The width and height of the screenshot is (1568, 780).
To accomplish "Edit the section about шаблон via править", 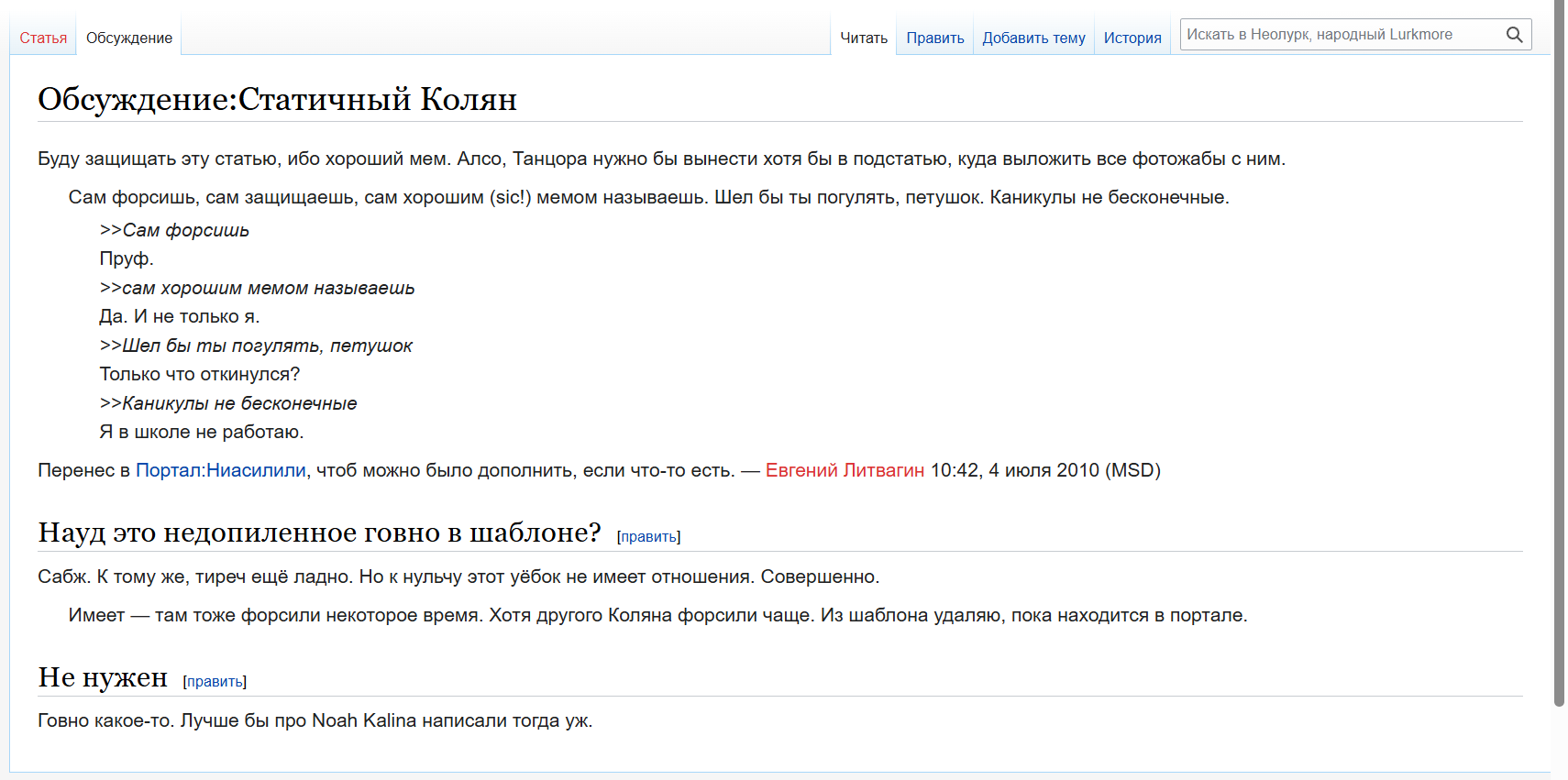I will [x=648, y=537].
